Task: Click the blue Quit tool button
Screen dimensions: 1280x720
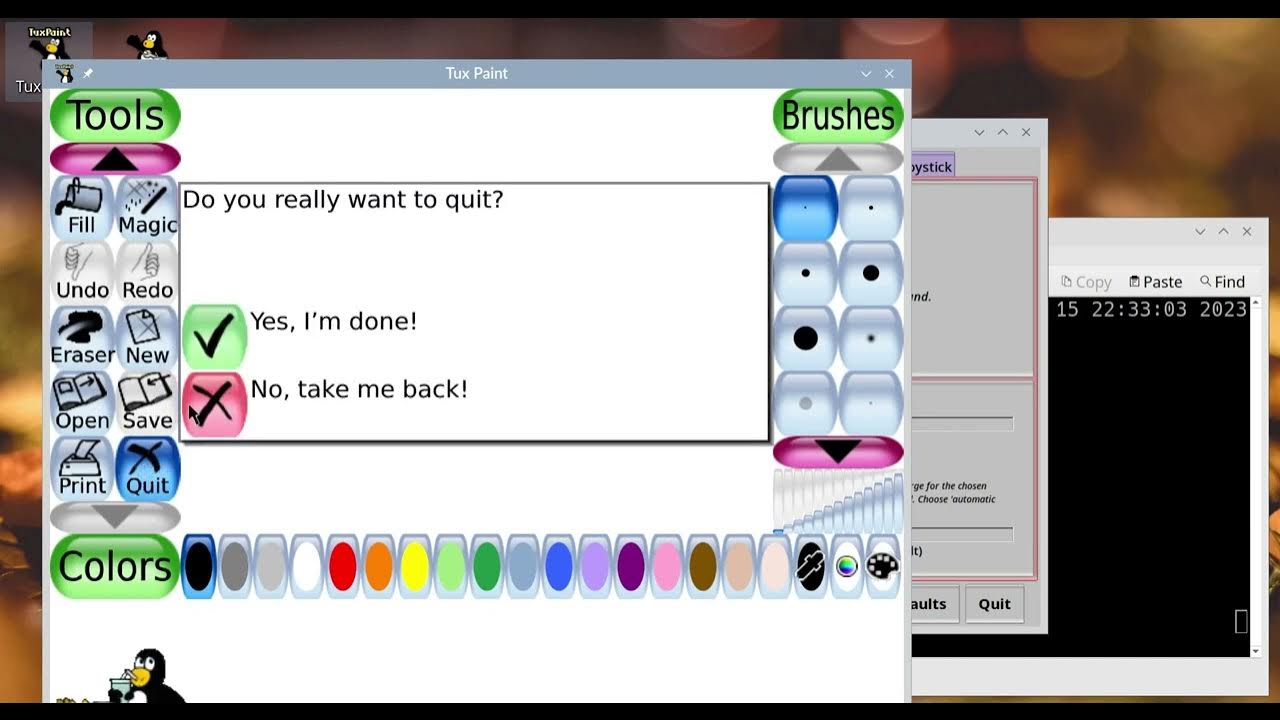Action: (147, 468)
